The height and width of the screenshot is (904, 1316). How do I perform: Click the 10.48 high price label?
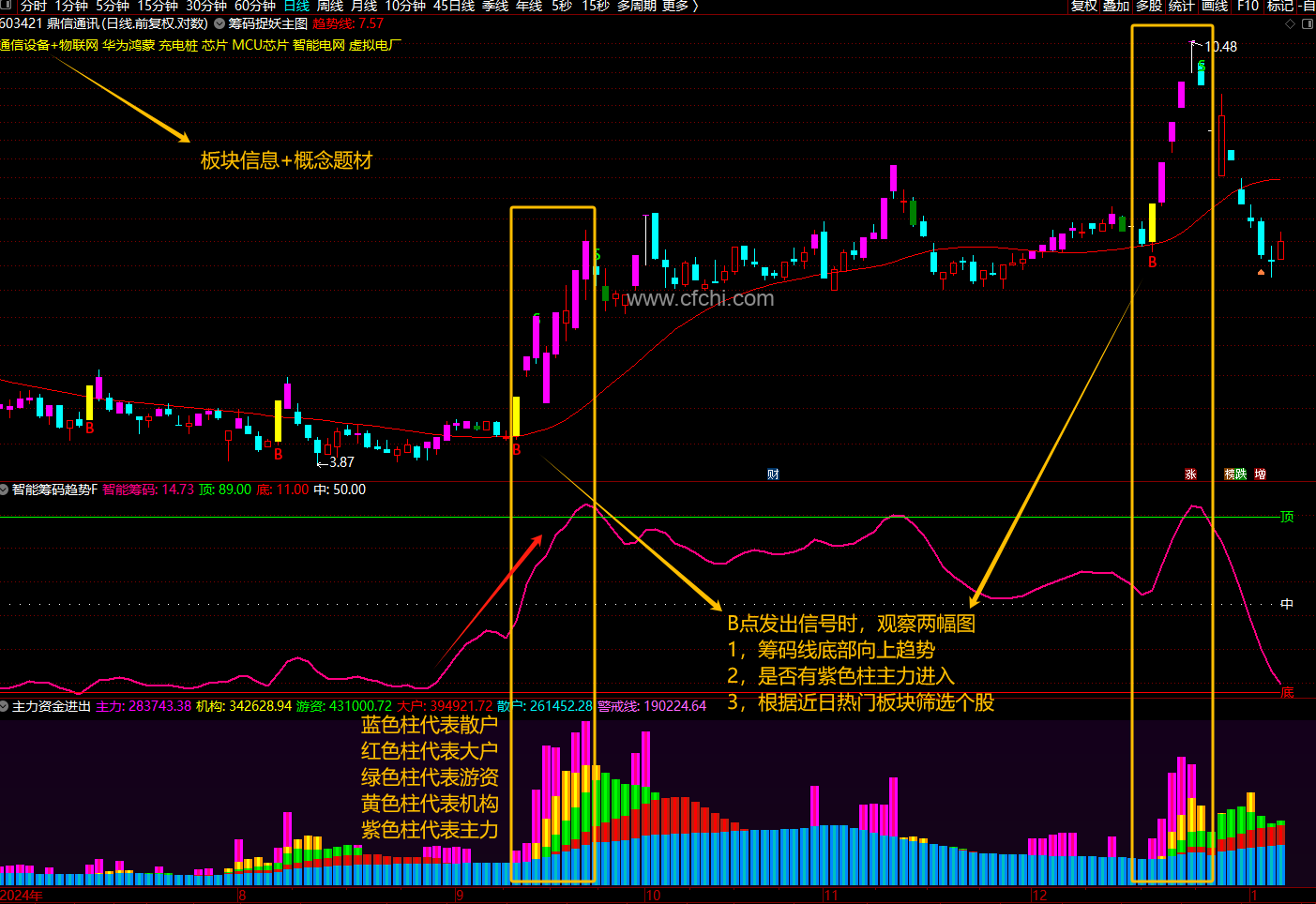click(x=1221, y=47)
